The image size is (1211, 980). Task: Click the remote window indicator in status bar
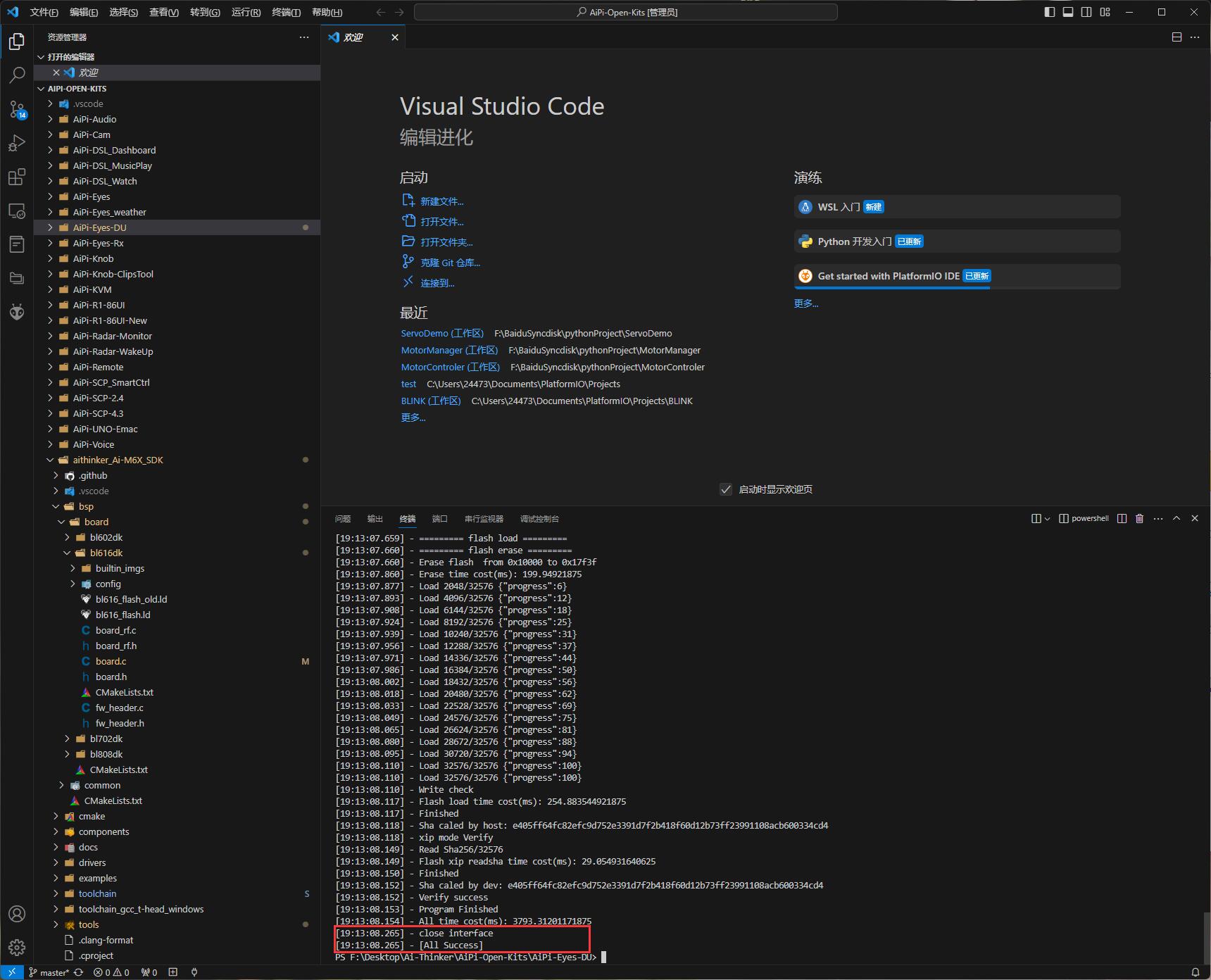pyautogui.click(x=11, y=972)
